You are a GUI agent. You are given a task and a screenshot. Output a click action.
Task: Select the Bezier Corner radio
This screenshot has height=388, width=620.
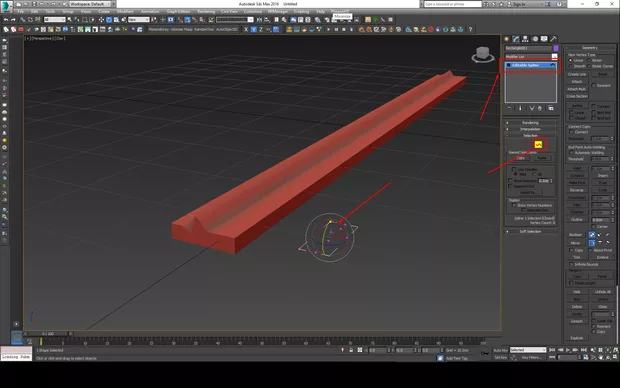coord(589,66)
